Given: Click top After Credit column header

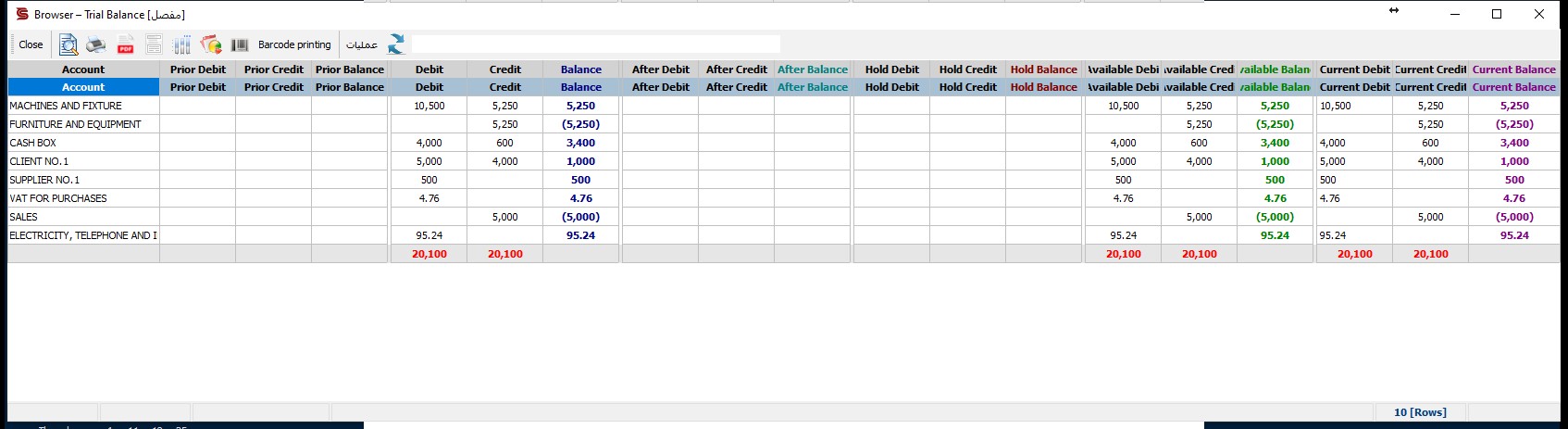Looking at the screenshot, I should tap(737, 69).
